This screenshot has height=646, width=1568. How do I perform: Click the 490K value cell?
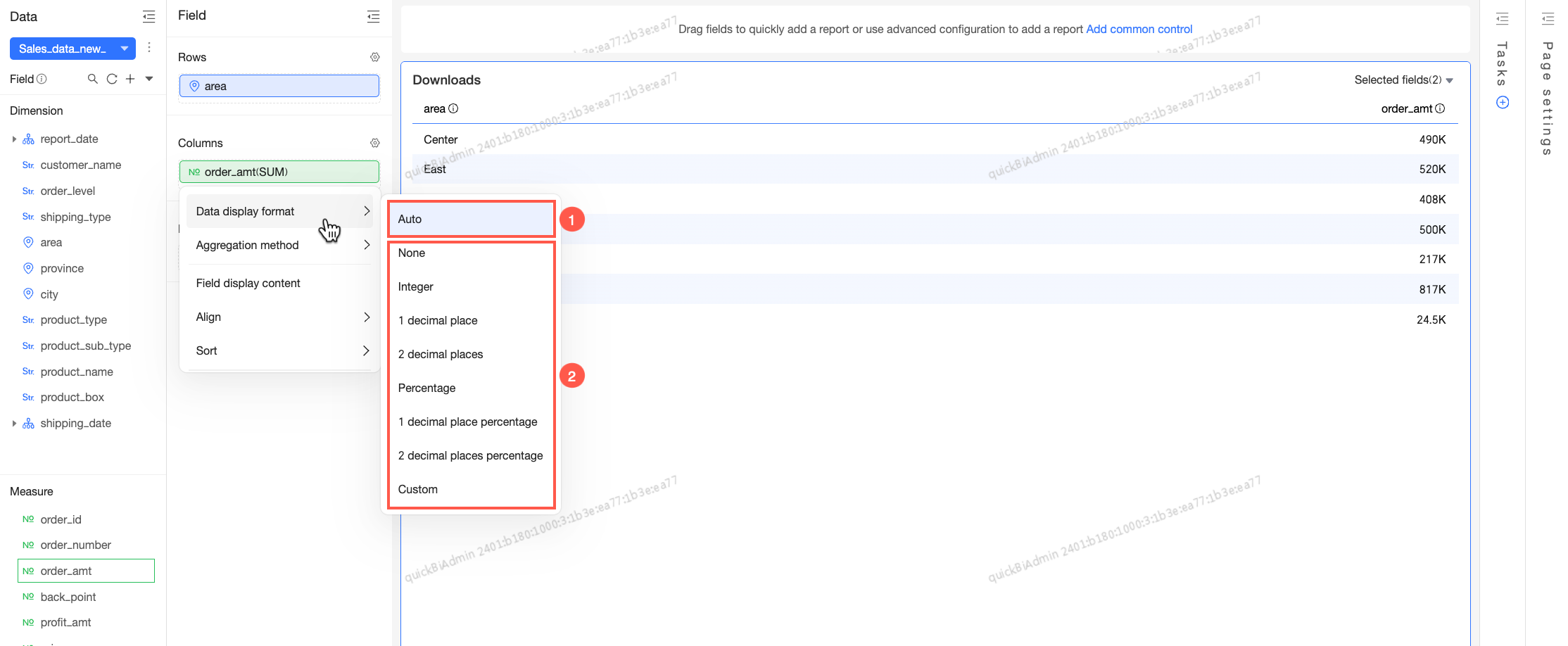click(x=1432, y=139)
